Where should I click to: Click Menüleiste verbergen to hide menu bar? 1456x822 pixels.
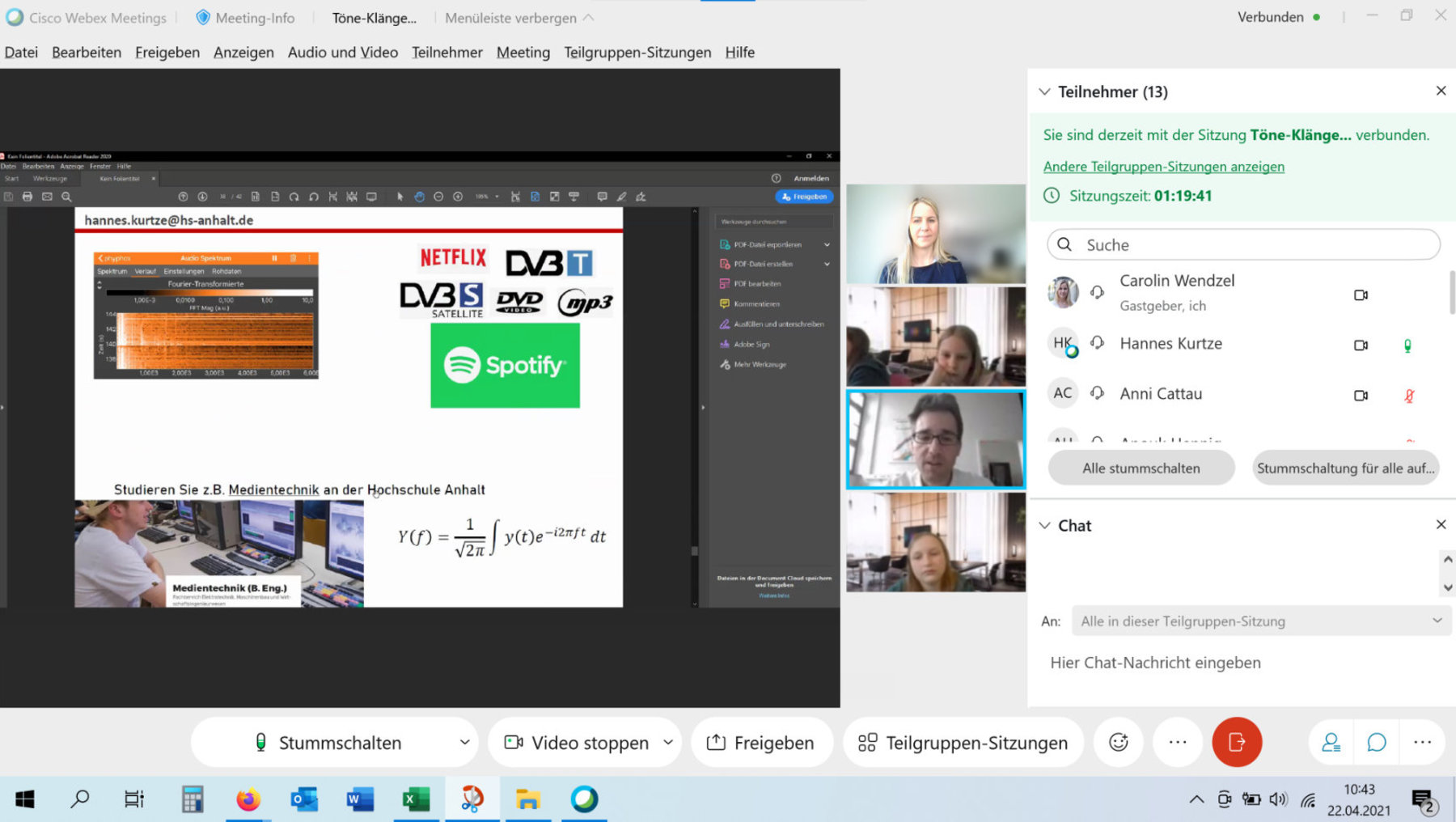point(519,17)
